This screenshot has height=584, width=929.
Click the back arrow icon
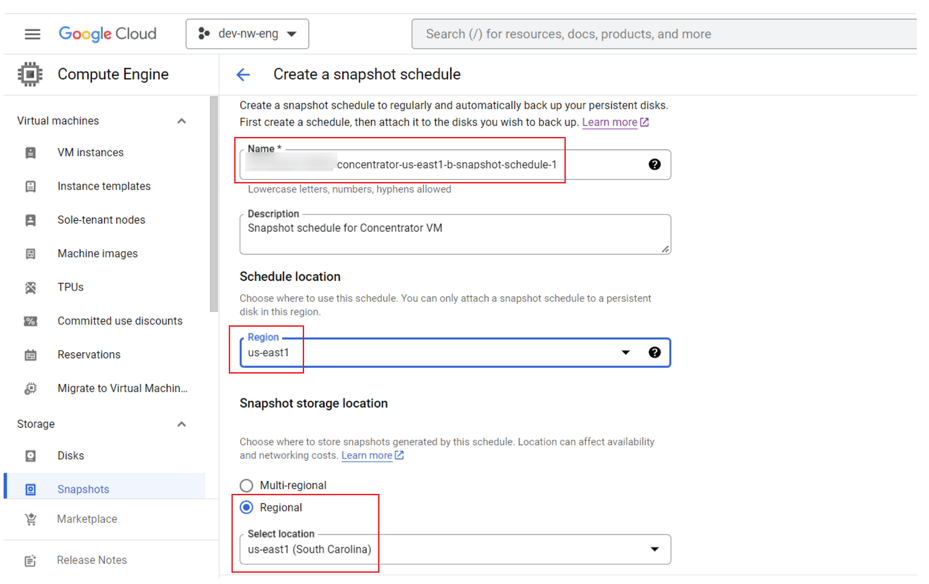[x=243, y=75]
